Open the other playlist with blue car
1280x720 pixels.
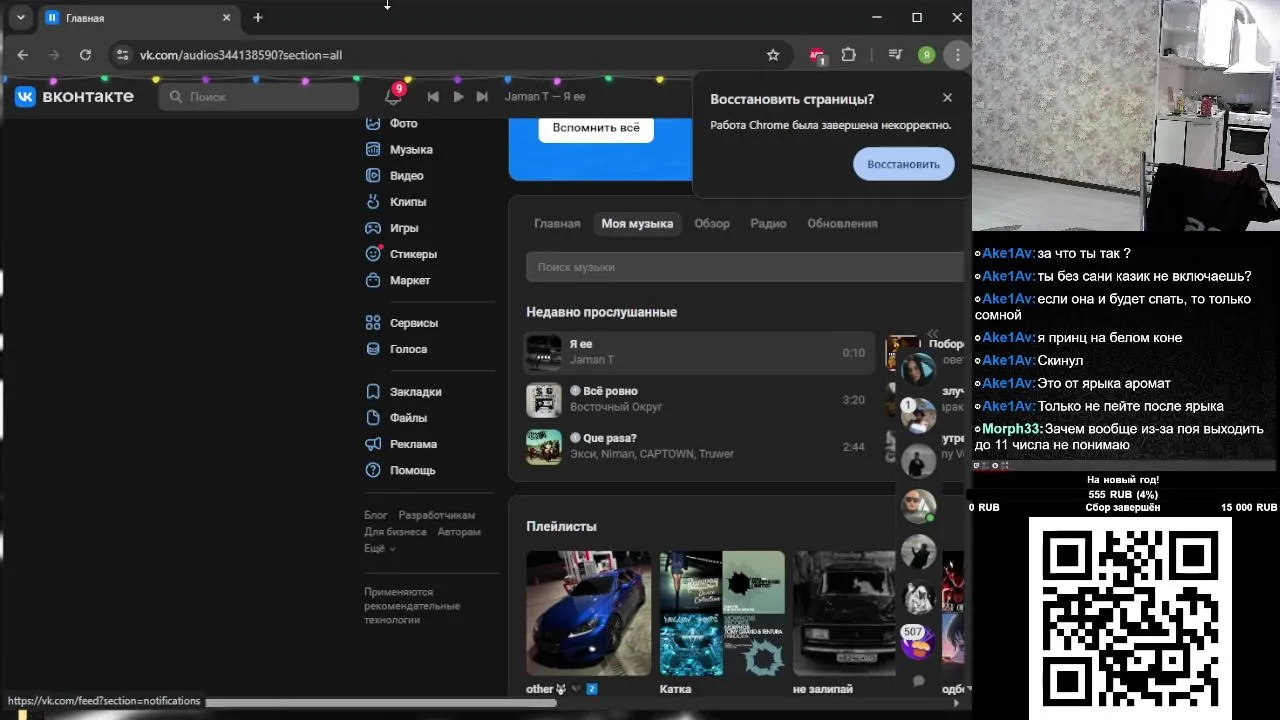[x=588, y=613]
